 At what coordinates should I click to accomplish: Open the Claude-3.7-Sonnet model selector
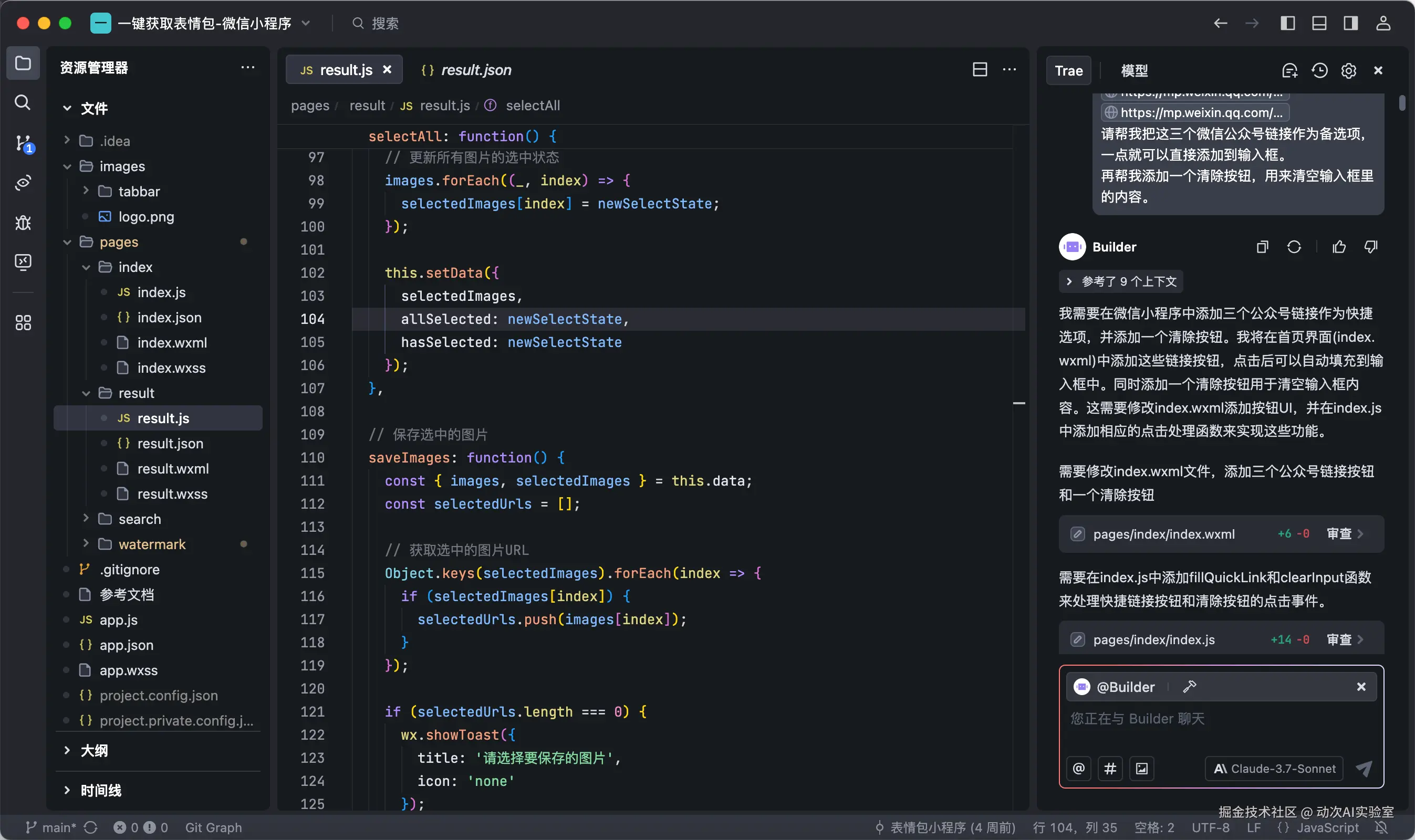point(1274,768)
